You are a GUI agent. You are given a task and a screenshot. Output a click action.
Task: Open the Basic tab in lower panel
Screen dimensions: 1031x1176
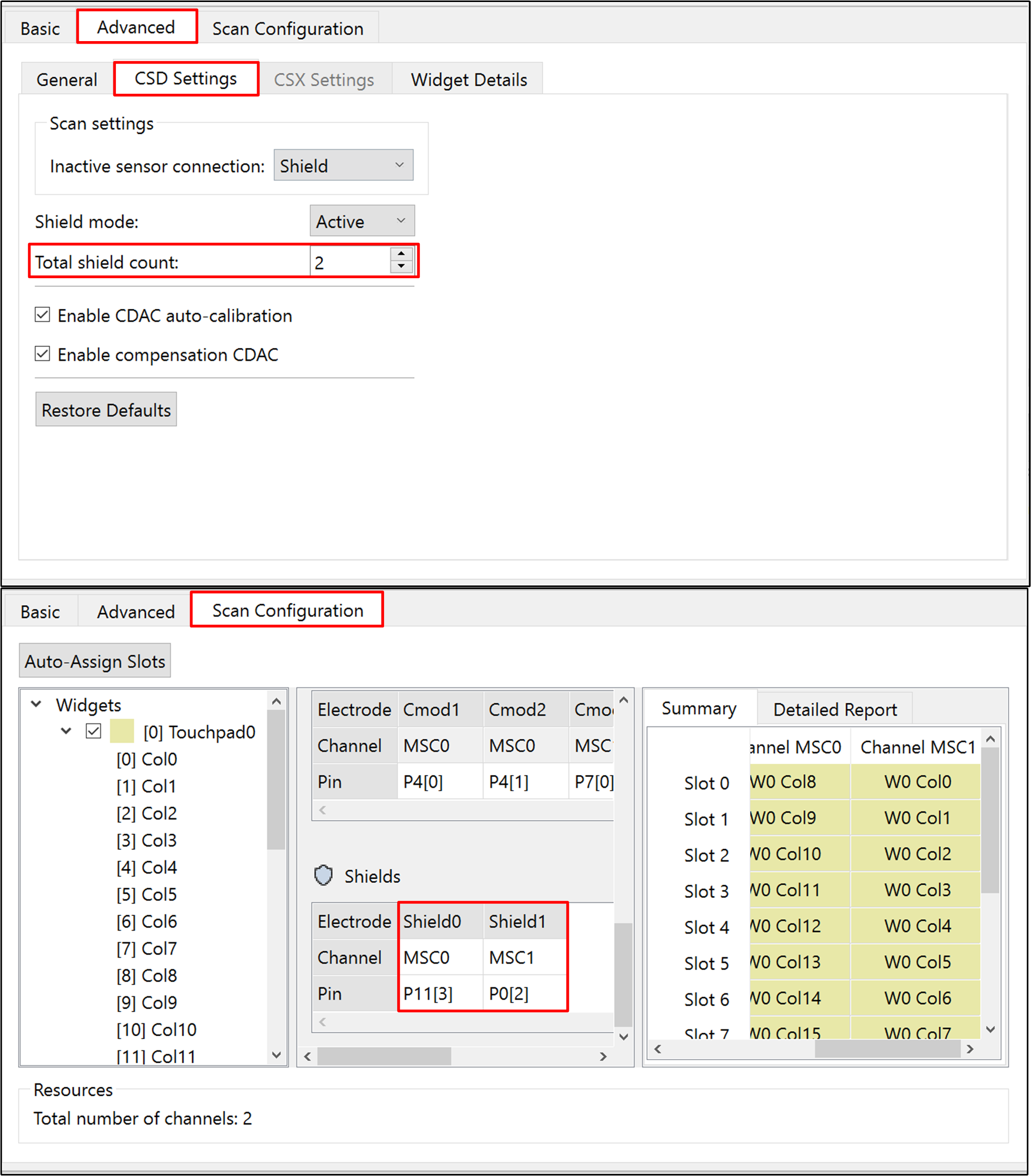click(40, 611)
